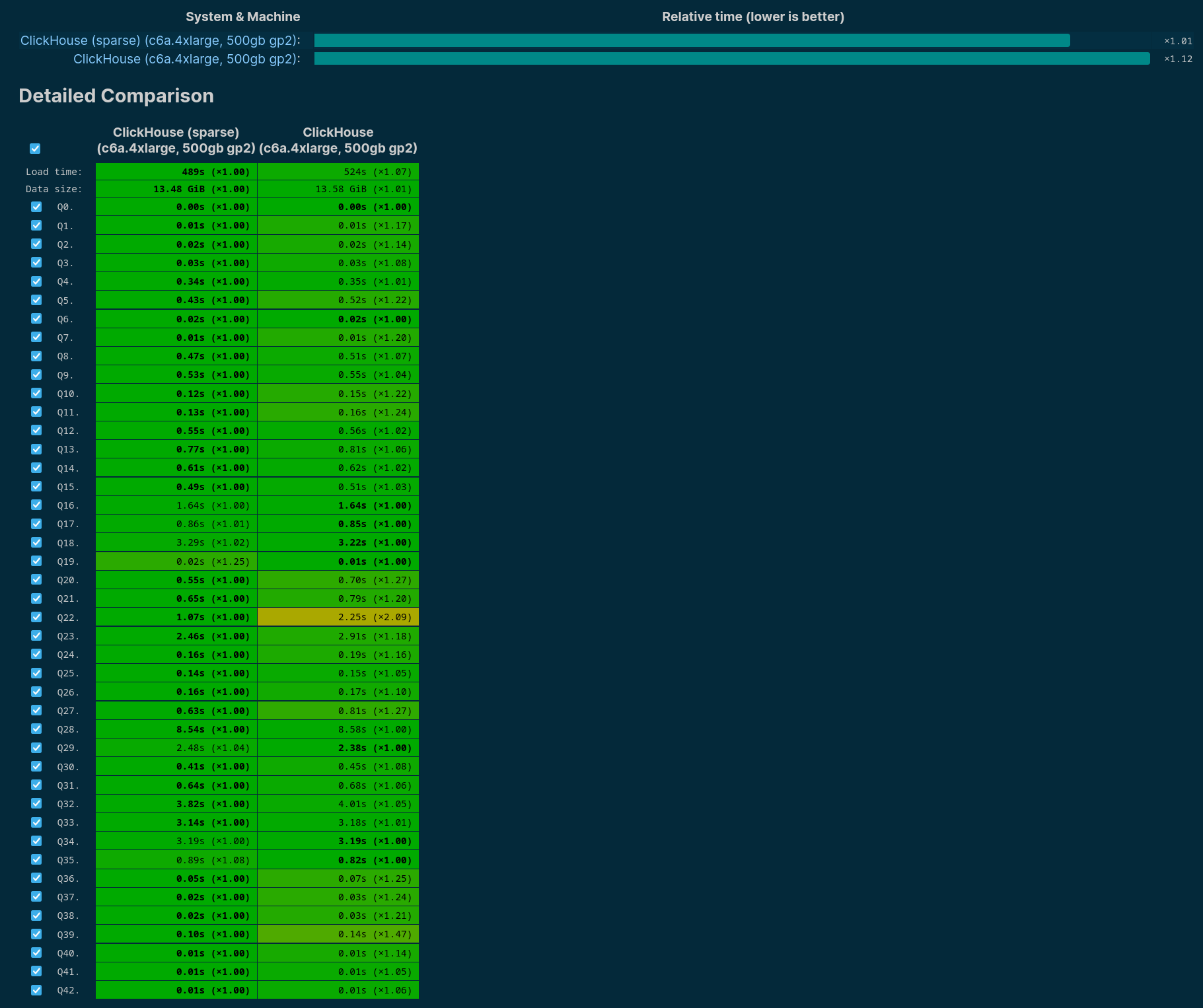1203x1008 pixels.
Task: Uncheck the Q0 query checkbox
Action: [36, 207]
